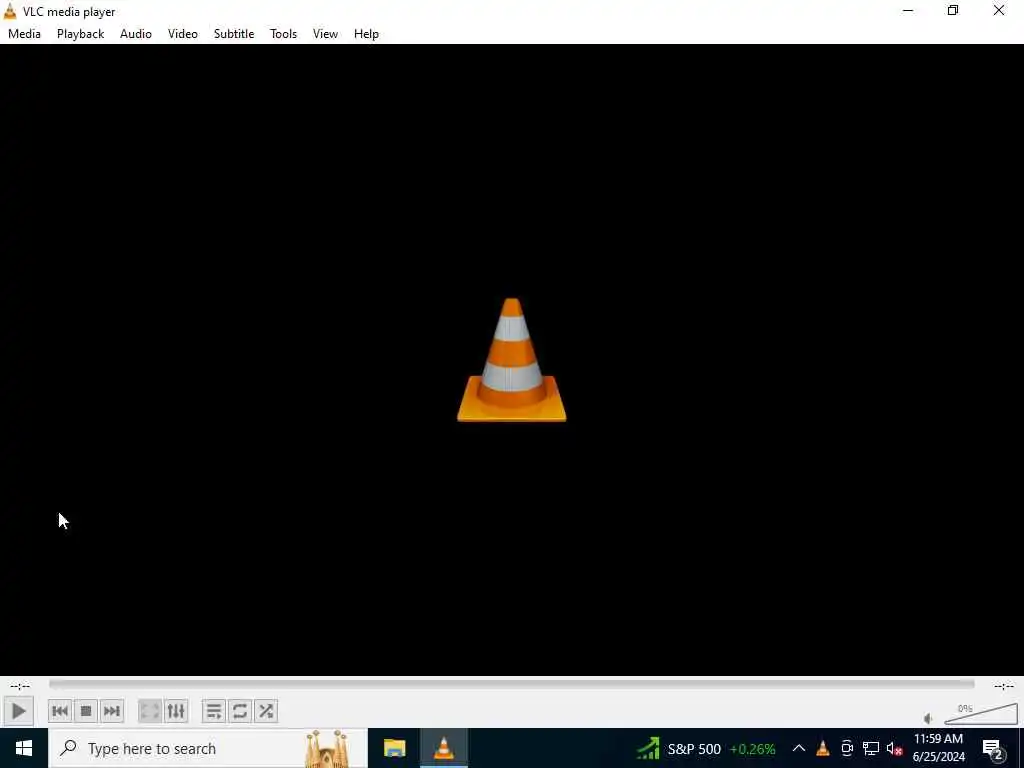
Task: Click VLC cone in system tray
Action: click(x=823, y=748)
